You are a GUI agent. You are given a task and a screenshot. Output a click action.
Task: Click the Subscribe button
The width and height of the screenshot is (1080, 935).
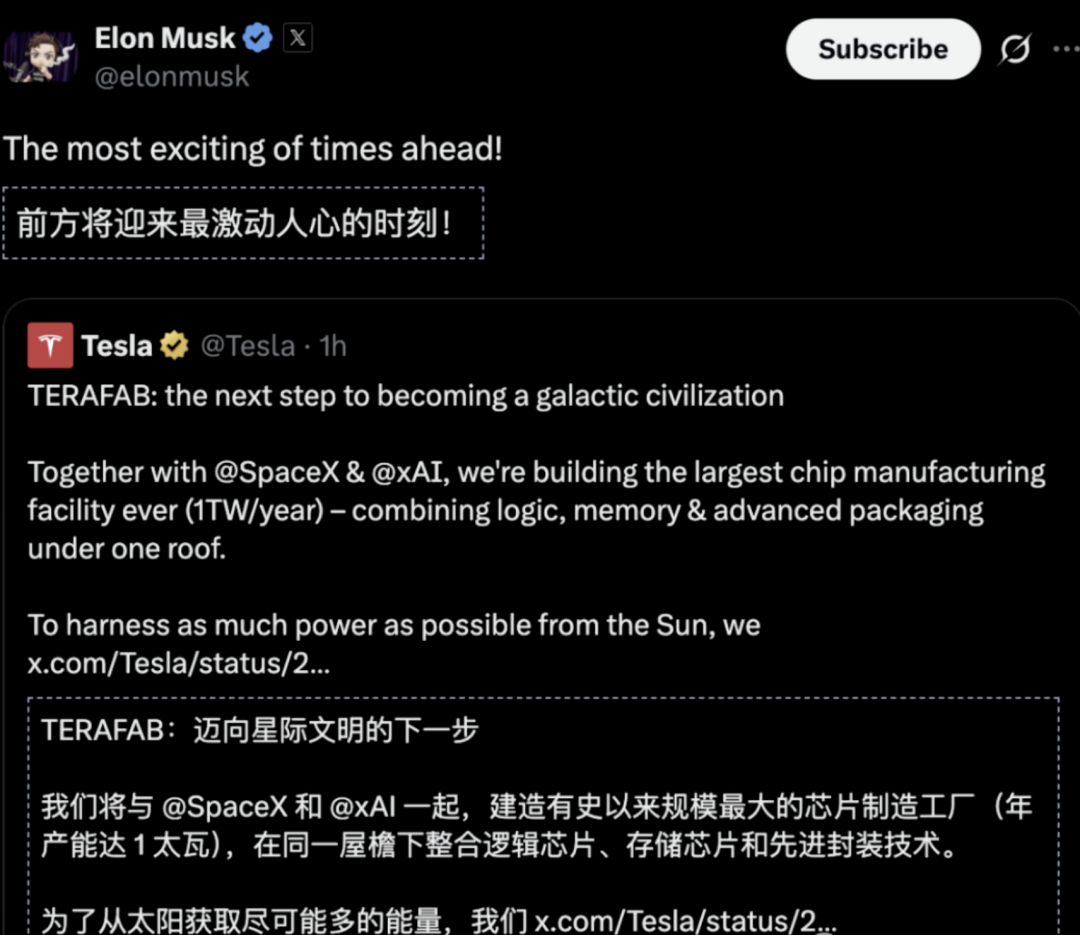882,49
